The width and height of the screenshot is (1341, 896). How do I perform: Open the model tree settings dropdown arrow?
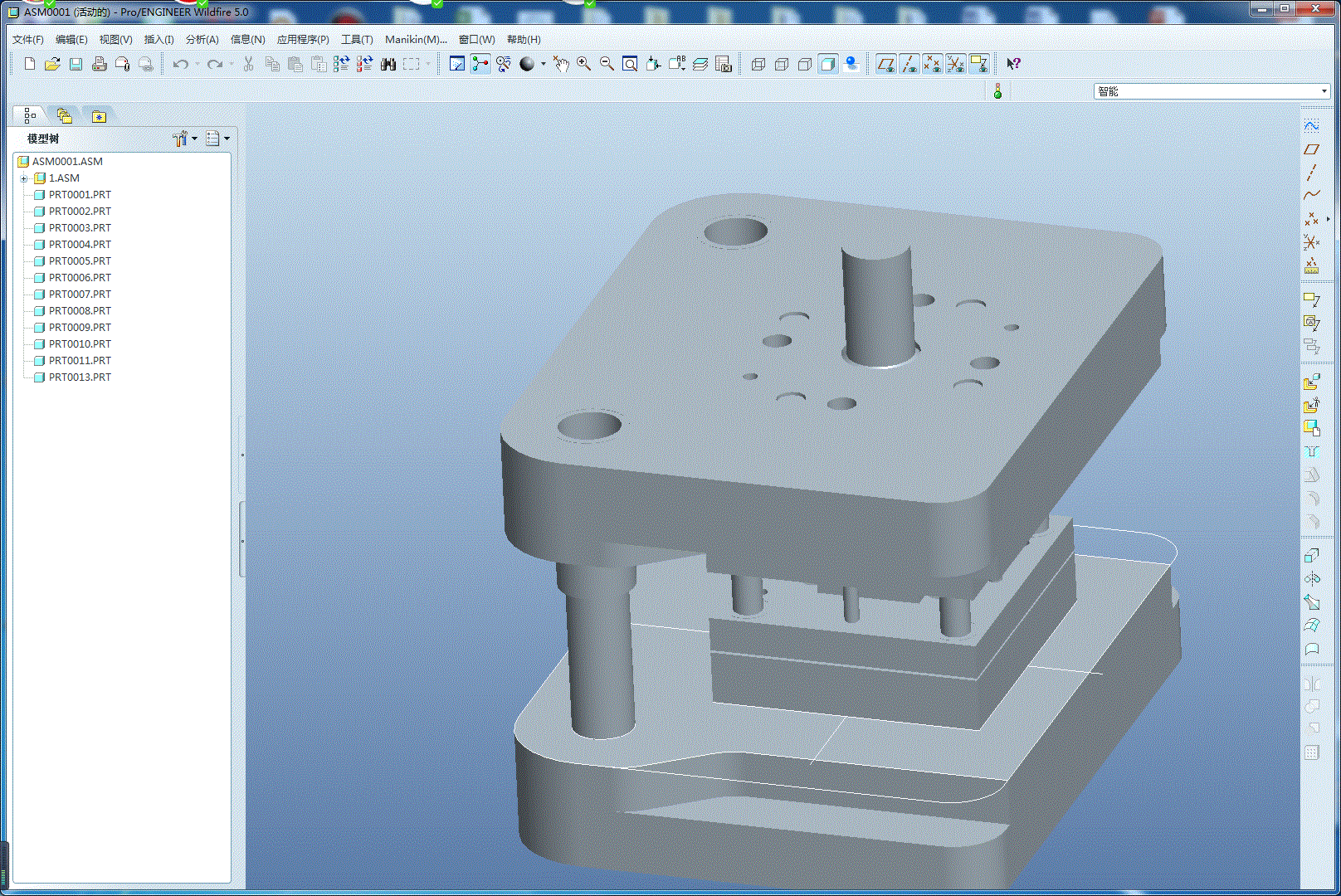(194, 139)
